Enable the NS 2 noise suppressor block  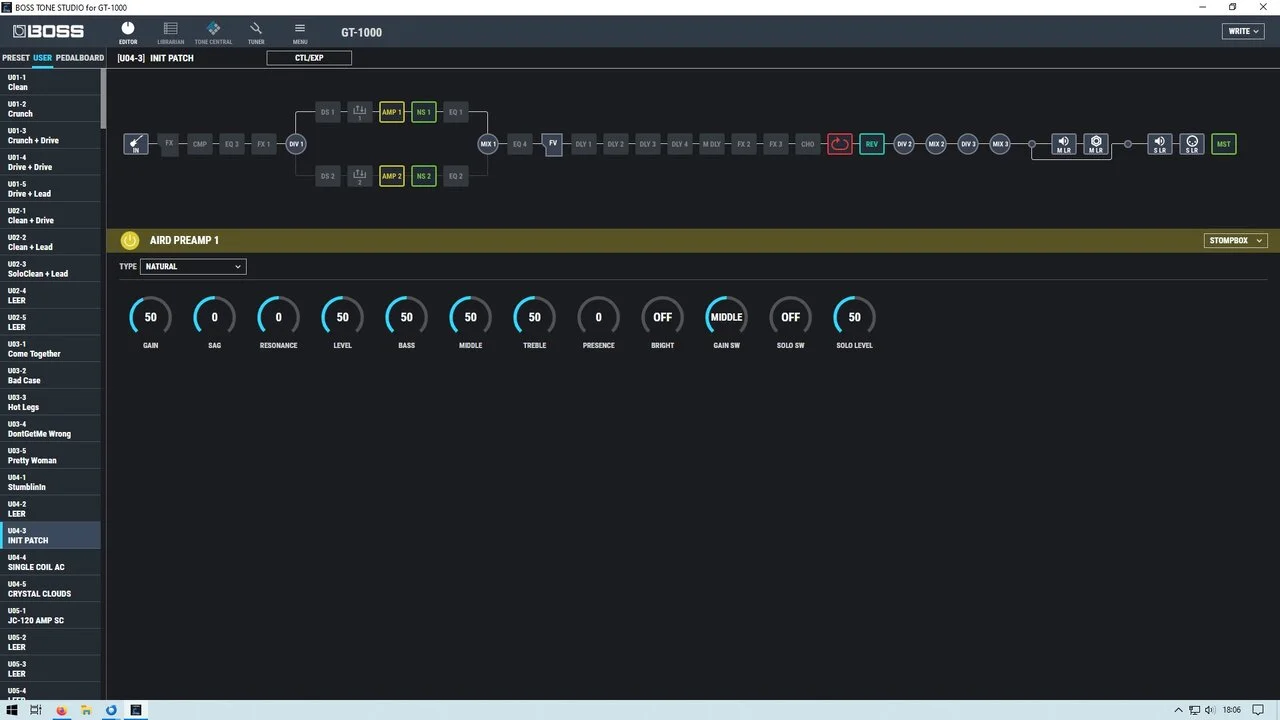click(x=423, y=175)
